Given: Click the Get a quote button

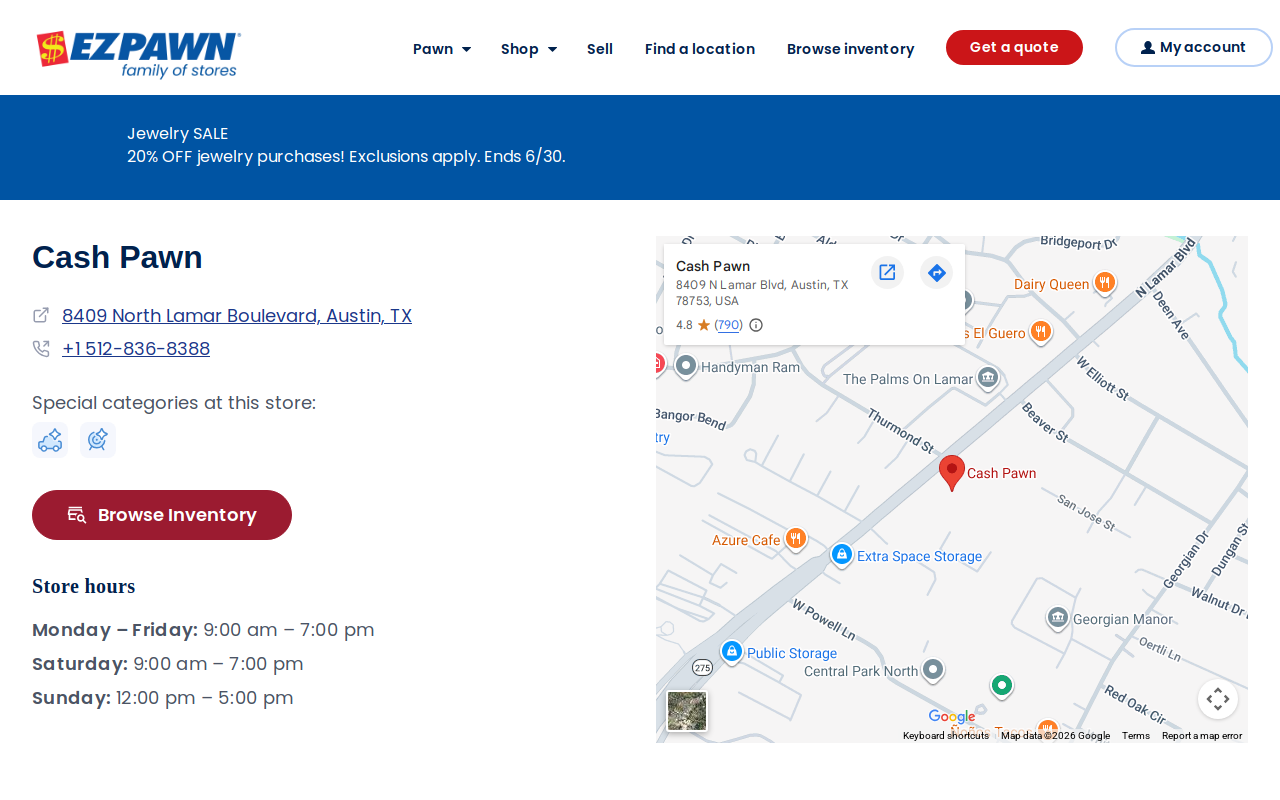Looking at the screenshot, I should 1014,47.
